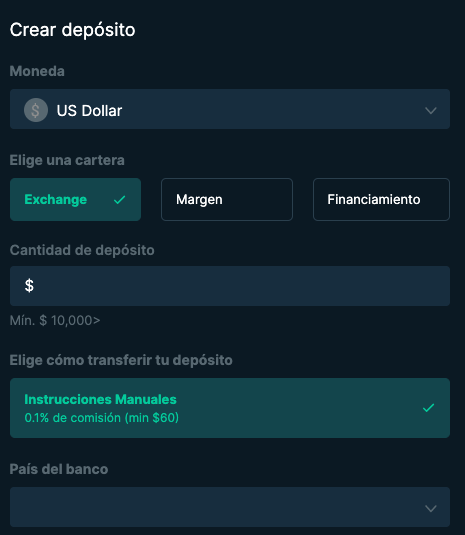Click the Crear depósito heading
The width and height of the screenshot is (465, 535).
pyautogui.click(x=72, y=30)
